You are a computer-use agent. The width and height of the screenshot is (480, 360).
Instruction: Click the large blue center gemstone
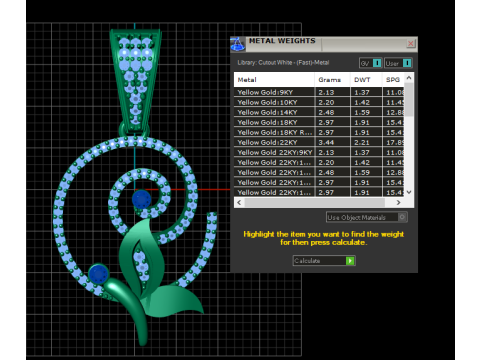click(142, 199)
